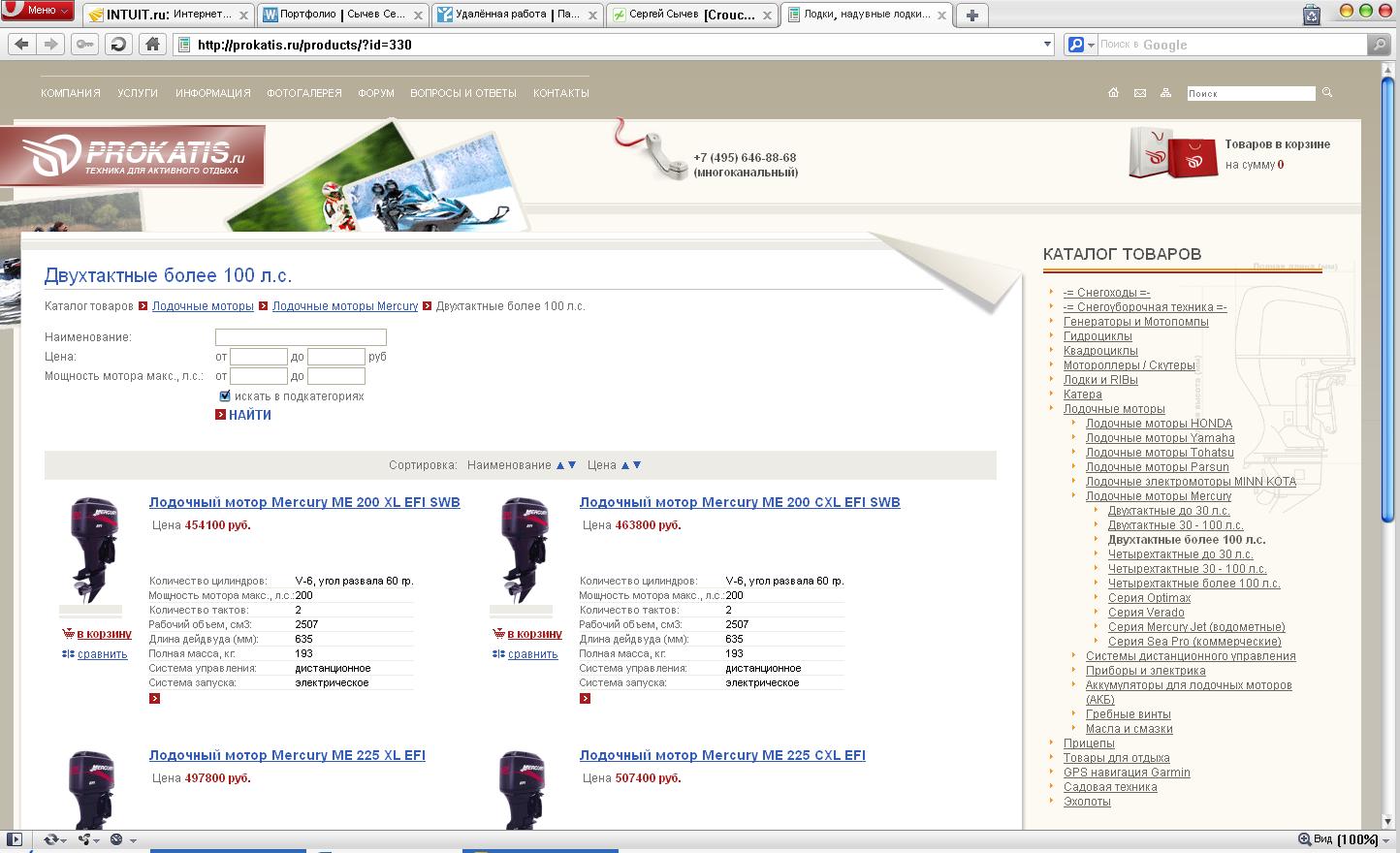Switch to the INTUIT.ru tab
This screenshot has width=1400, height=853.
[169, 15]
